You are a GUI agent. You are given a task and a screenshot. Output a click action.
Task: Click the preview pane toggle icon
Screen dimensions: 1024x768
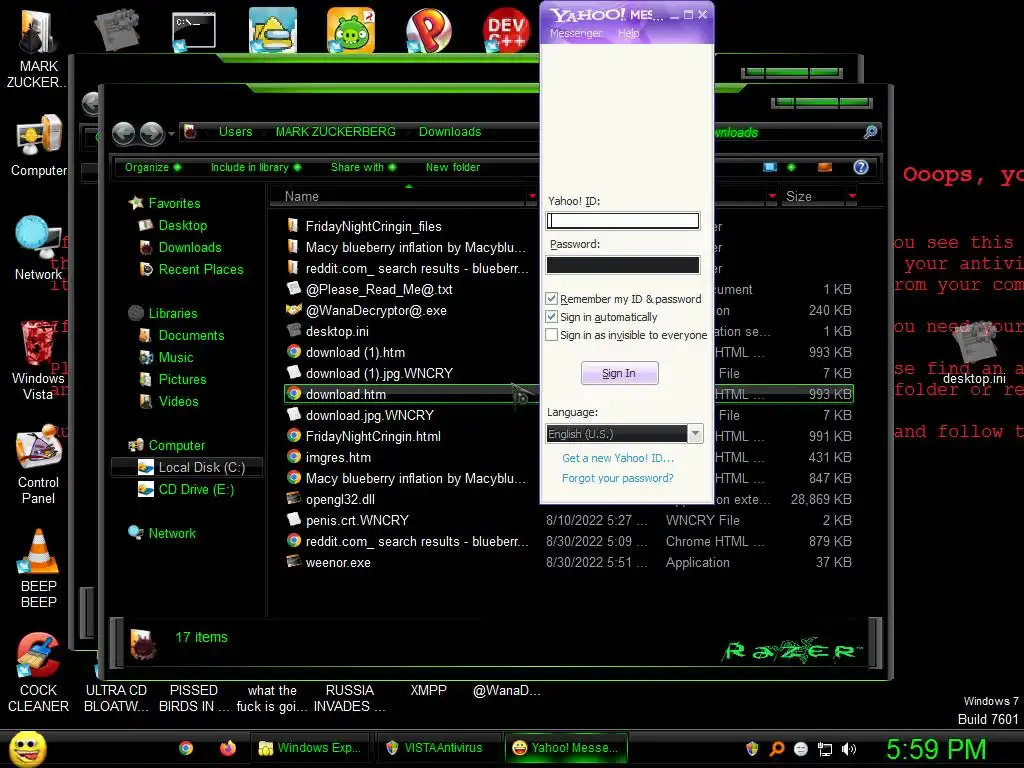coord(825,167)
